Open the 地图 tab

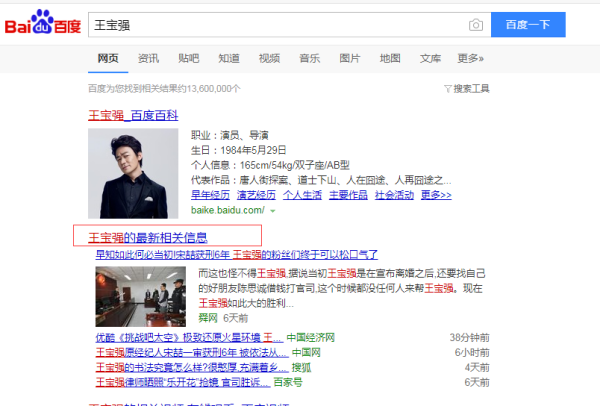coord(390,59)
